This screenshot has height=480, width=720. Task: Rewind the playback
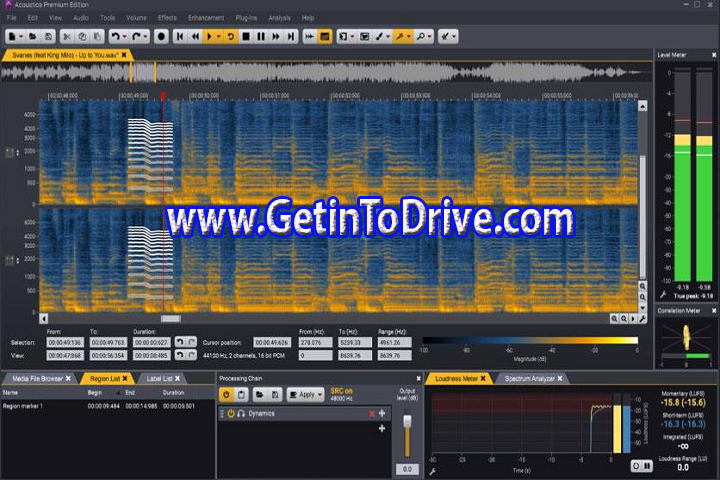click(x=196, y=36)
